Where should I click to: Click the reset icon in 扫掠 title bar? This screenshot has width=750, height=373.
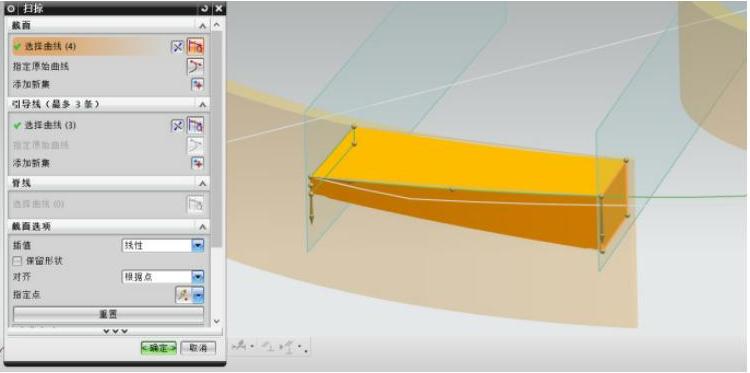pyautogui.click(x=204, y=8)
